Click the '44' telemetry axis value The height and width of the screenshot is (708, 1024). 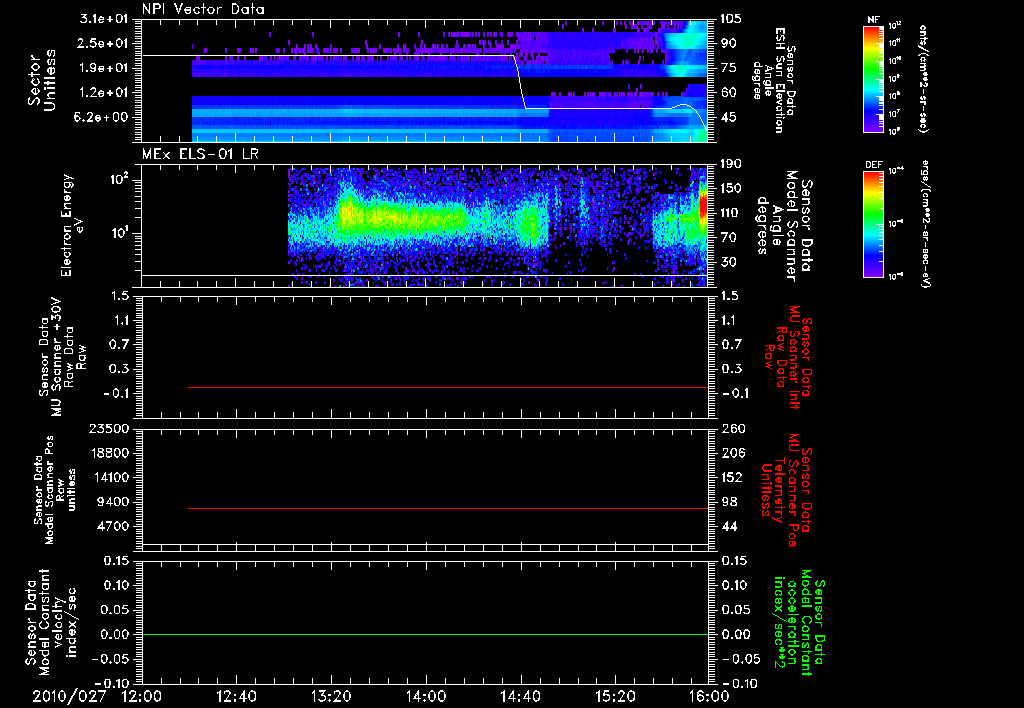[729, 526]
